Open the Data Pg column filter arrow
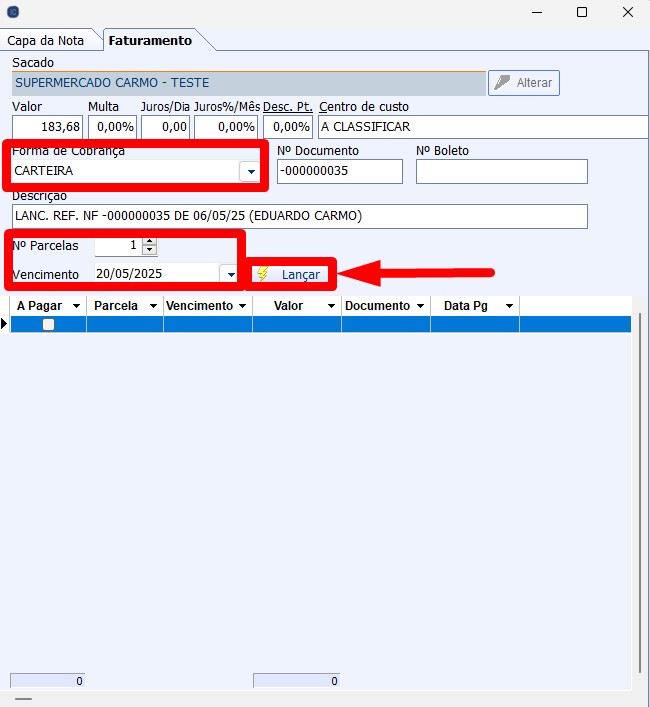650x707 pixels. coord(509,306)
